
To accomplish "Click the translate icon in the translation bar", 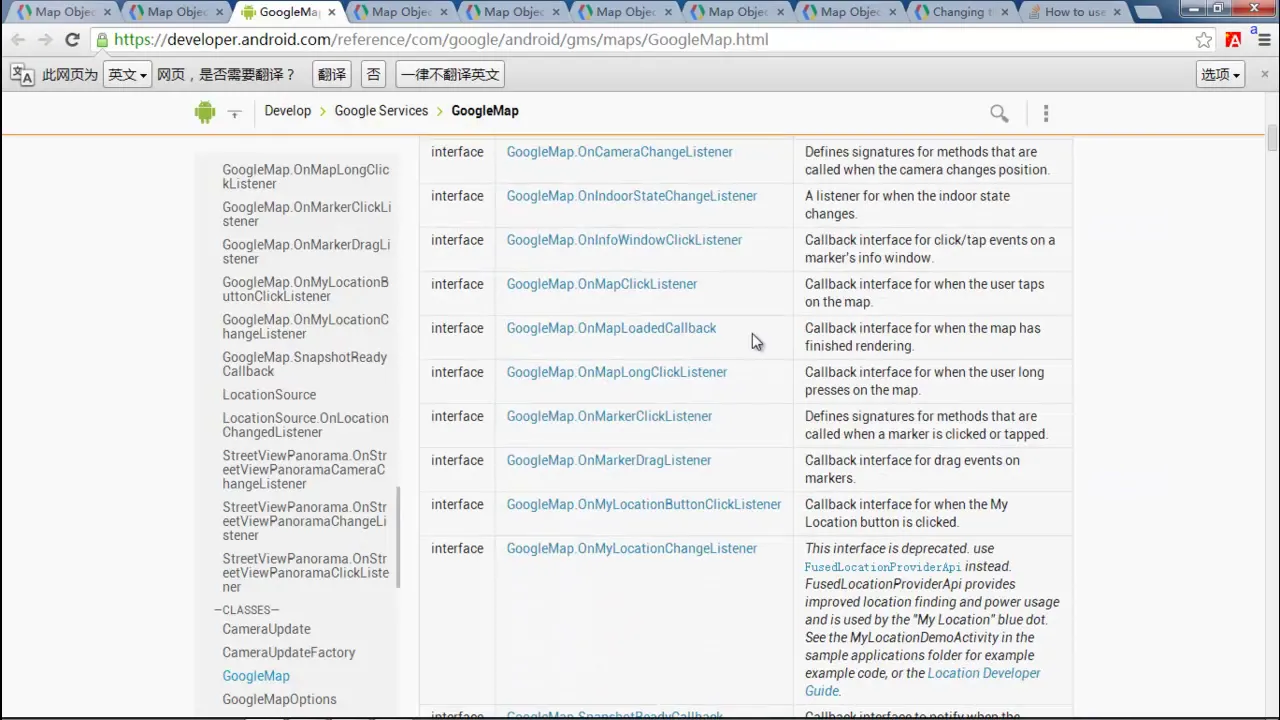I will (22, 75).
